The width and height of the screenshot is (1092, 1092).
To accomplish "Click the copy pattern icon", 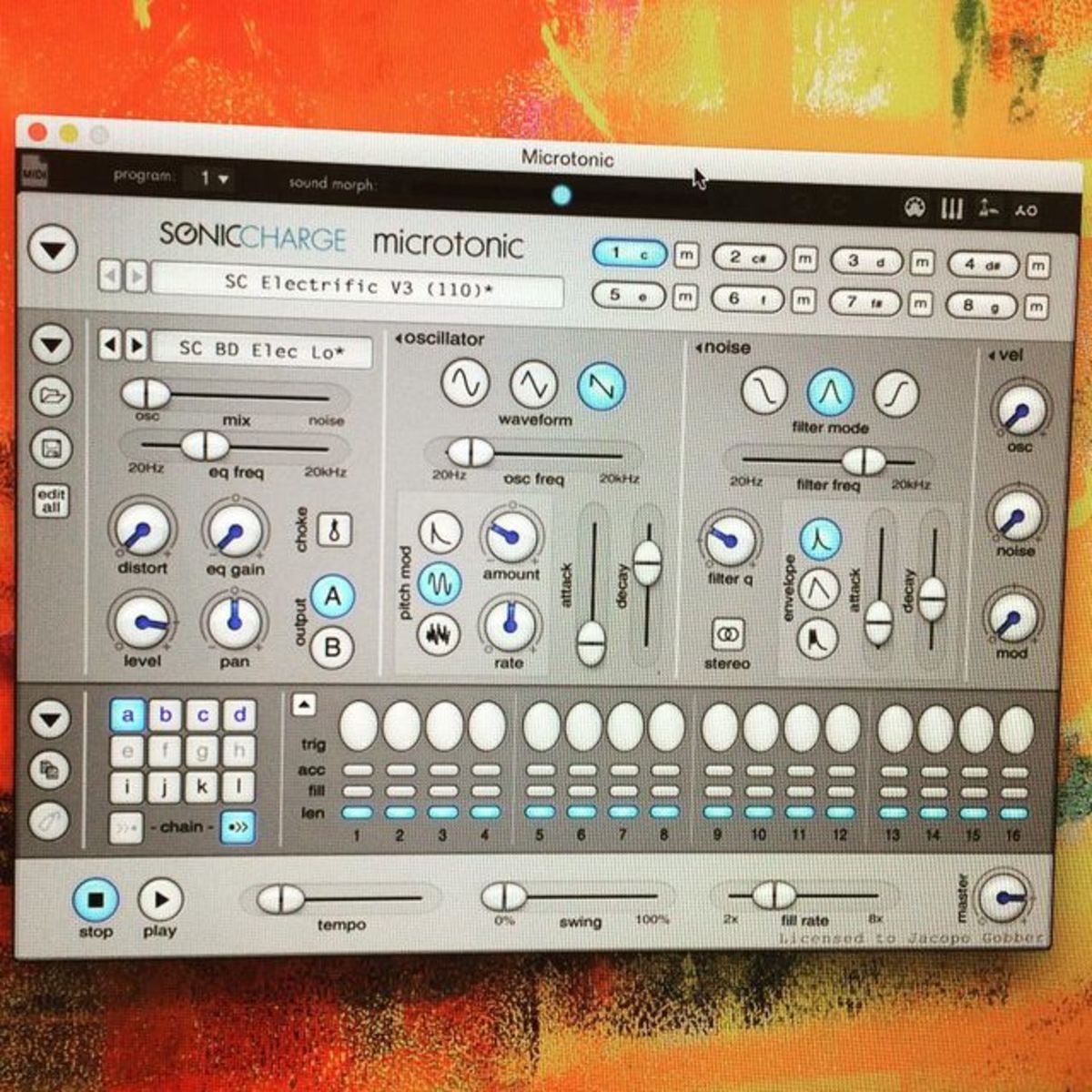I will click(x=50, y=771).
